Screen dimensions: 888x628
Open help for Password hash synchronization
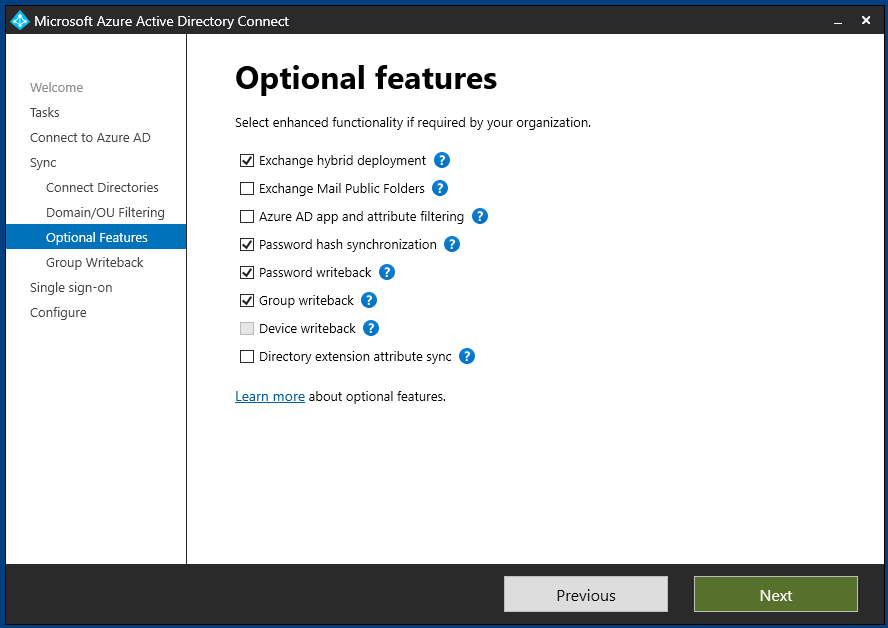[452, 244]
